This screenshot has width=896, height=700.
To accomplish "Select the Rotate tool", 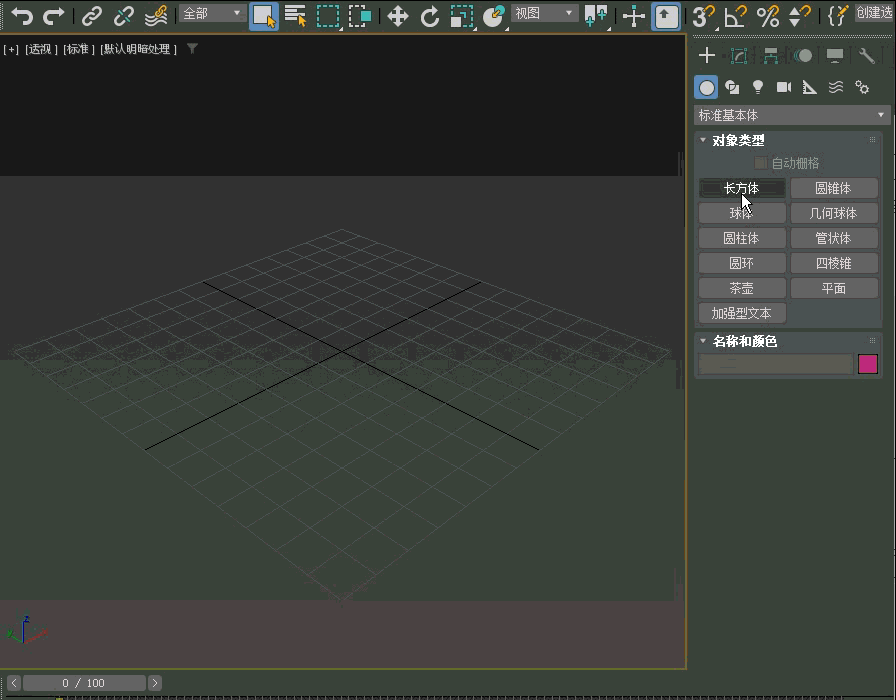I will point(429,16).
